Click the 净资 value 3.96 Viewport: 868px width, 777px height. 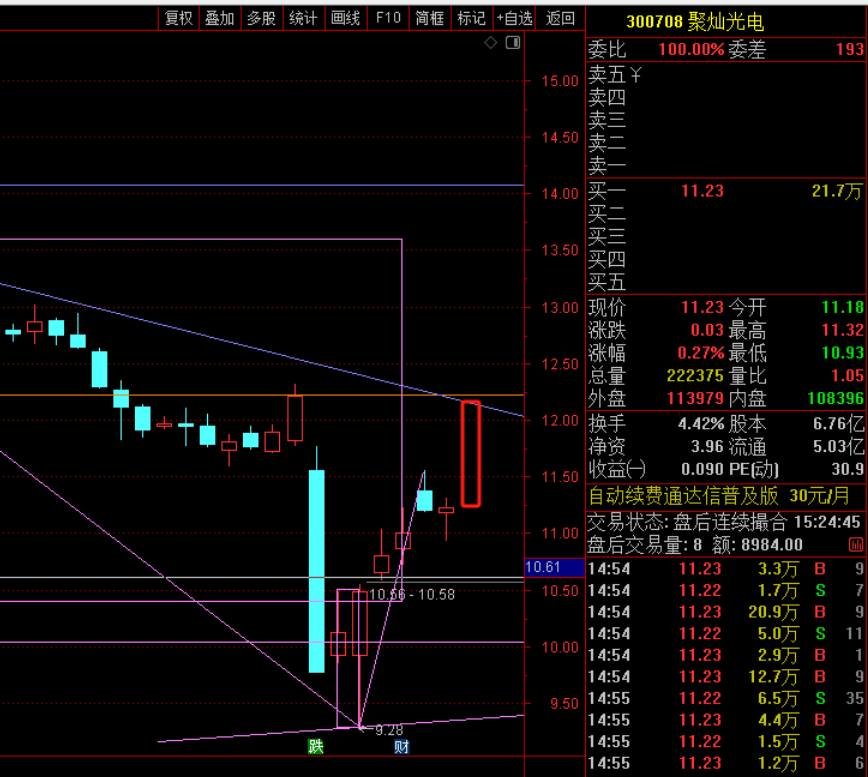pyautogui.click(x=707, y=447)
